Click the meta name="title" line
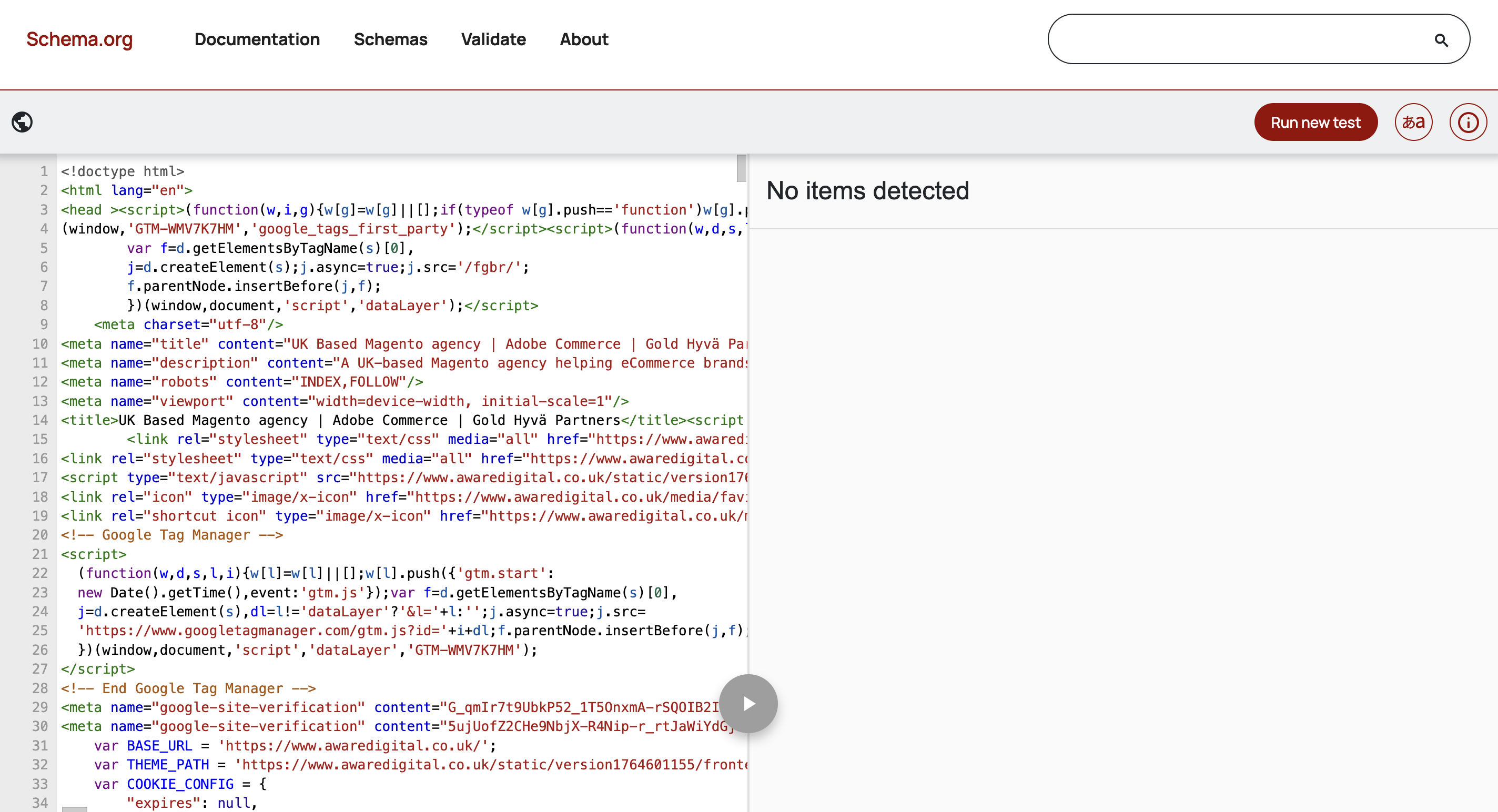The height and width of the screenshot is (812, 1498). point(403,343)
